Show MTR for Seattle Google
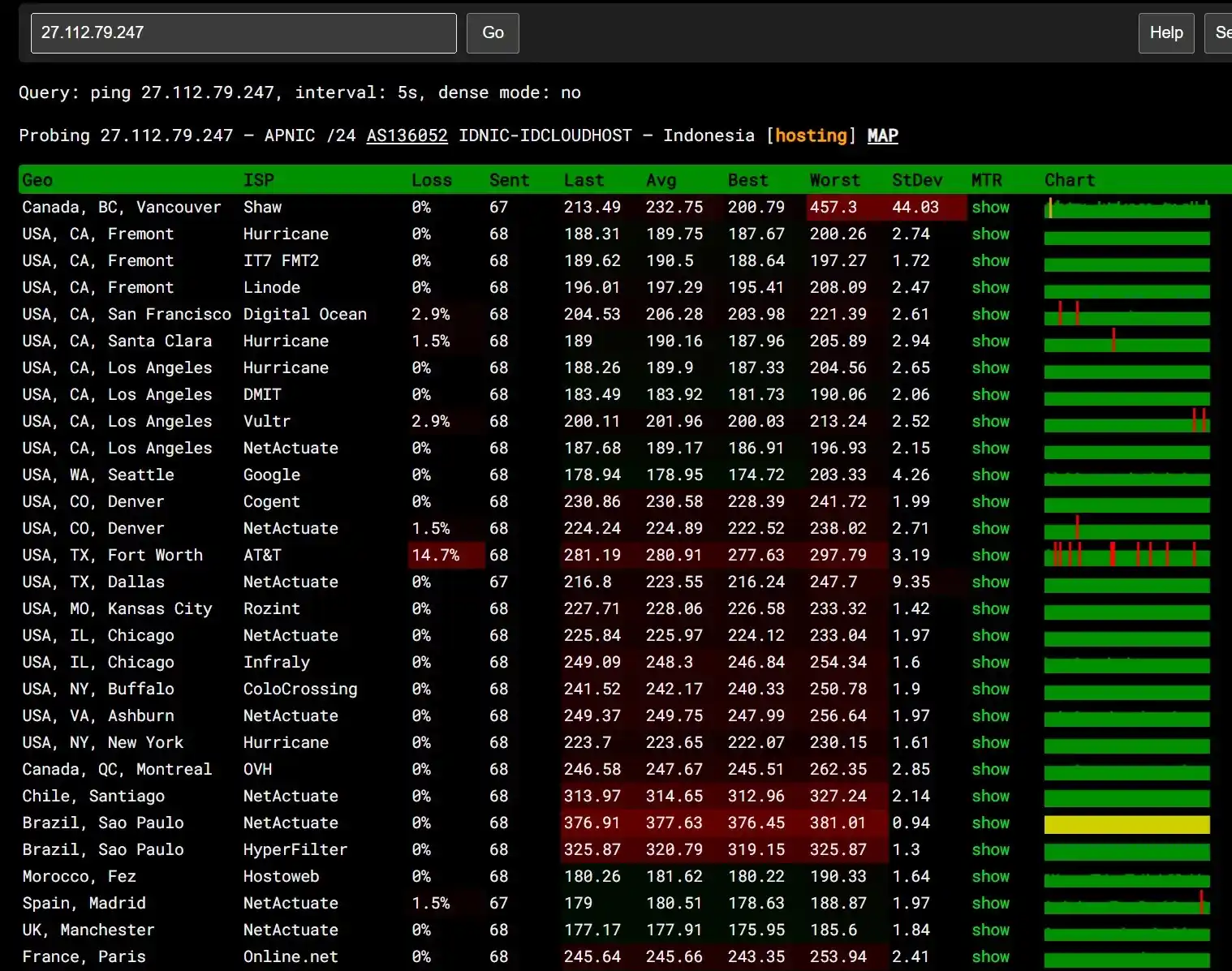The width and height of the screenshot is (1232, 971). 991,475
